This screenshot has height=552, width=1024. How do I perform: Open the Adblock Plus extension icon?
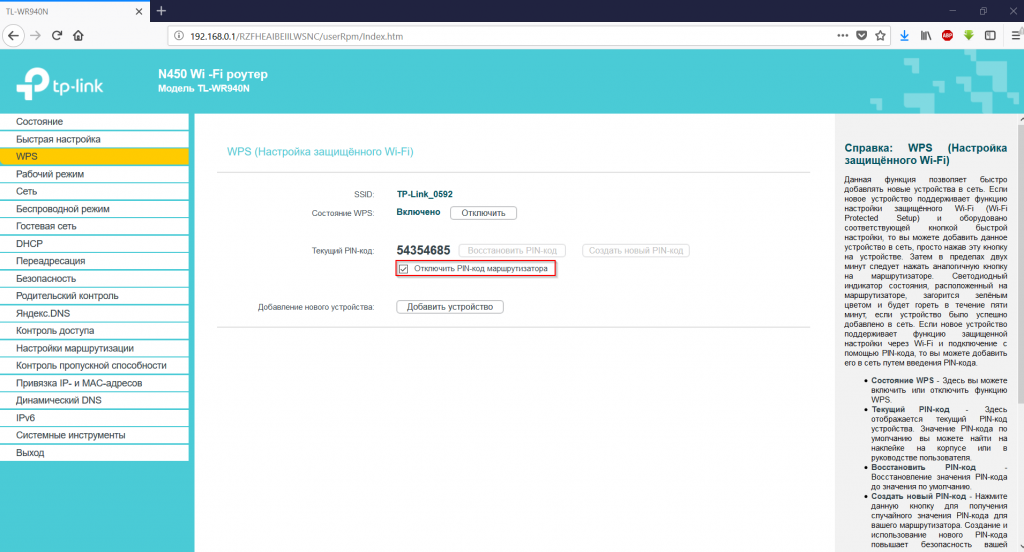(947, 36)
